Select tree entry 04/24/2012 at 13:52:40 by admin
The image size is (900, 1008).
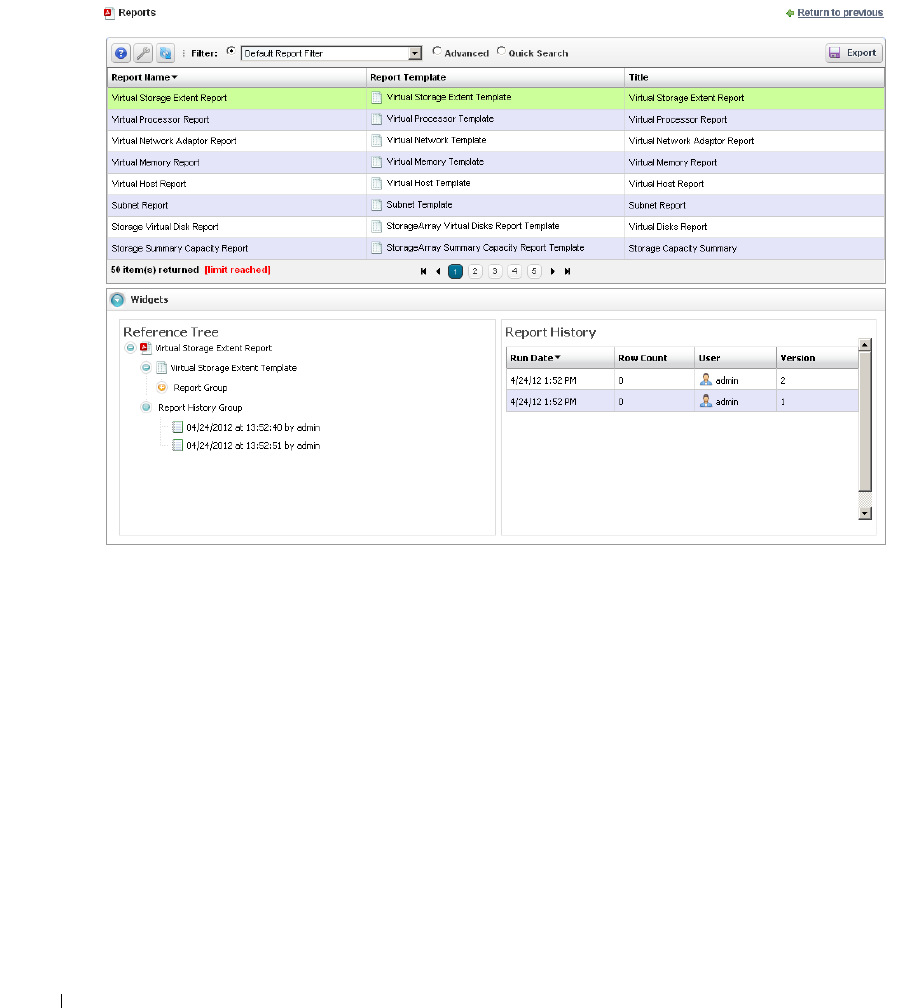tap(253, 428)
